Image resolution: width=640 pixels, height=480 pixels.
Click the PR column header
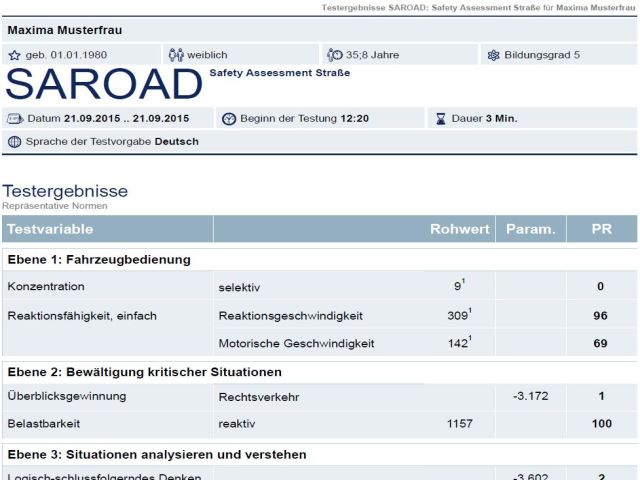602,229
